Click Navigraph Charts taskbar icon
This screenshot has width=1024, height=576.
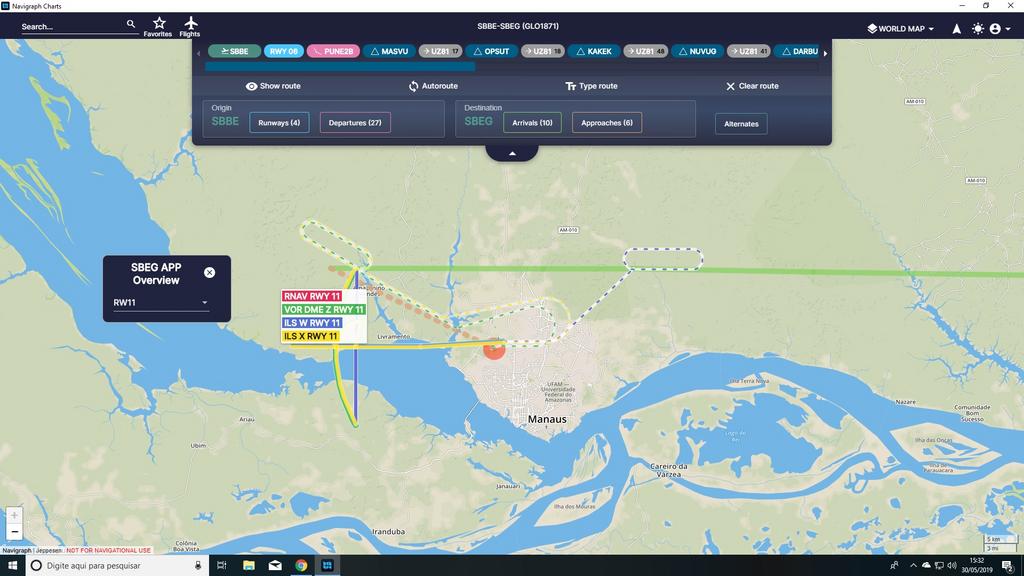pos(327,566)
